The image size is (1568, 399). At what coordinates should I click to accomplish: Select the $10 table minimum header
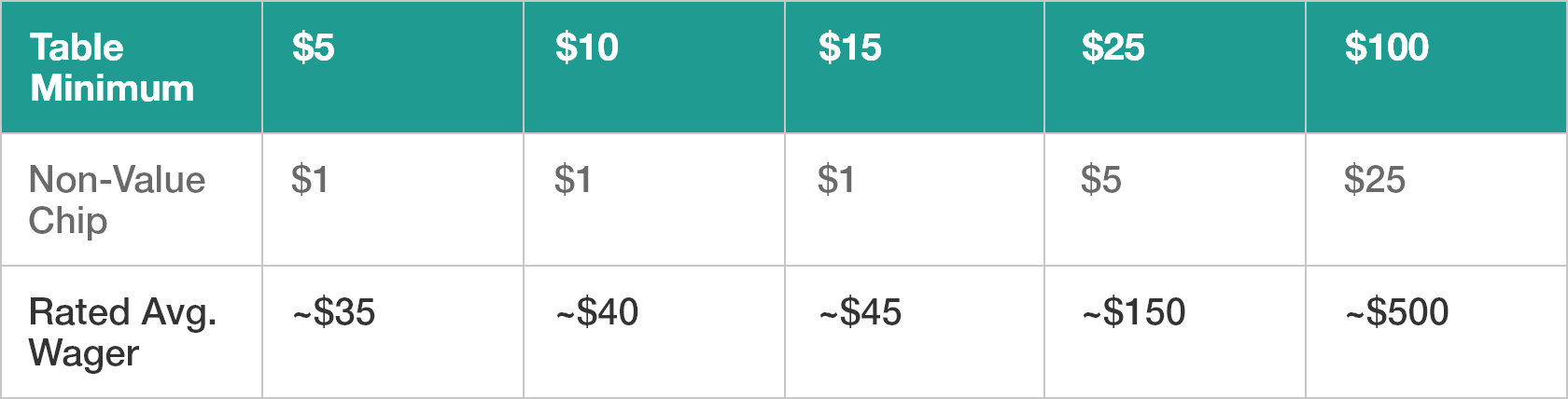tap(654, 67)
